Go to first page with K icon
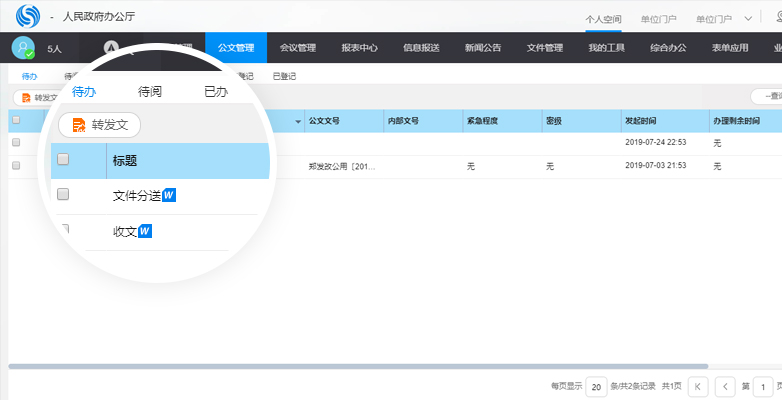The image size is (782, 400). point(698,386)
